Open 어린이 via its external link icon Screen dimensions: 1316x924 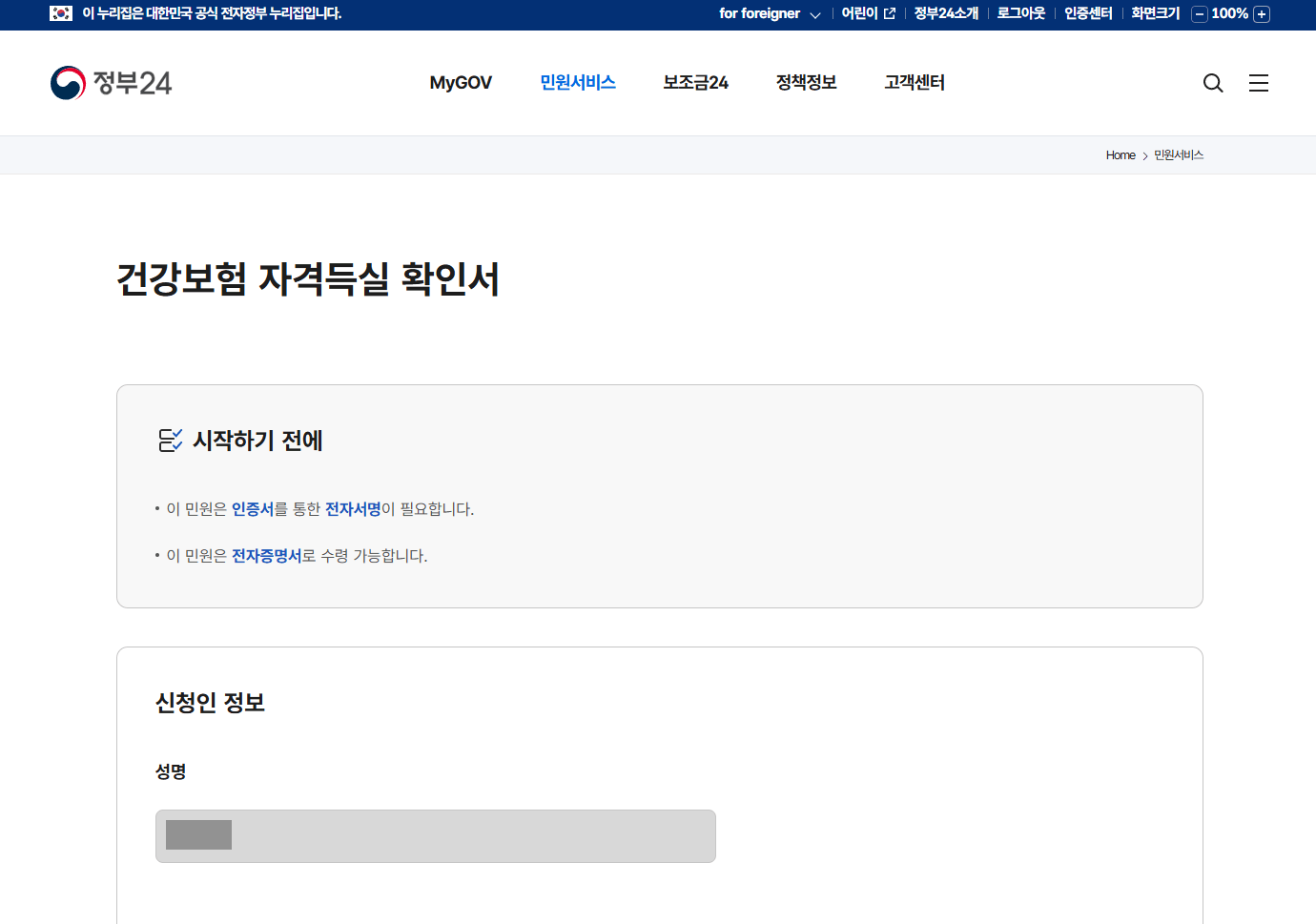click(x=887, y=13)
